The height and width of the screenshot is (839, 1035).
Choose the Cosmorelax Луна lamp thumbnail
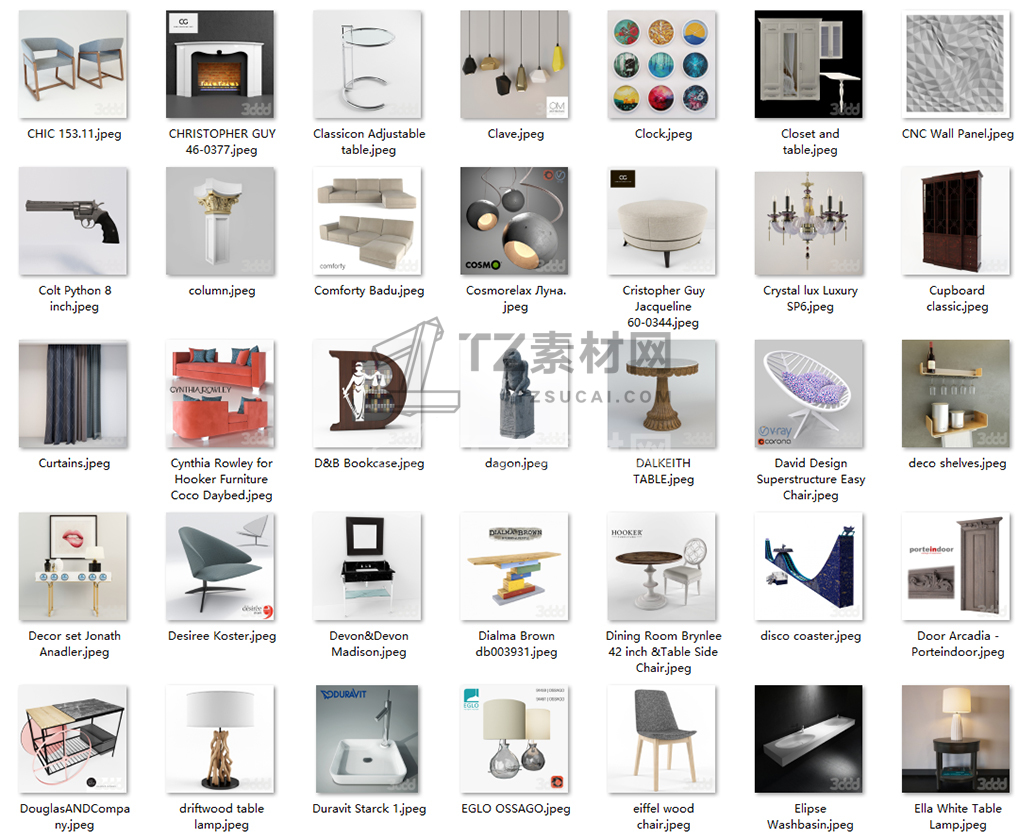[515, 221]
